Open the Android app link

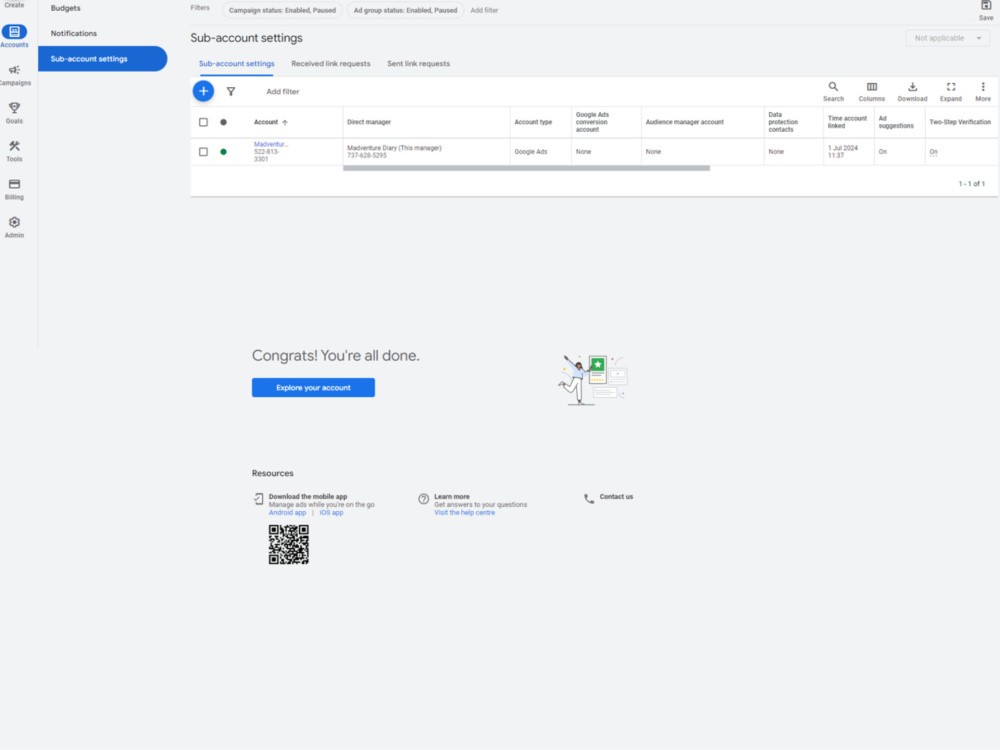(287, 513)
